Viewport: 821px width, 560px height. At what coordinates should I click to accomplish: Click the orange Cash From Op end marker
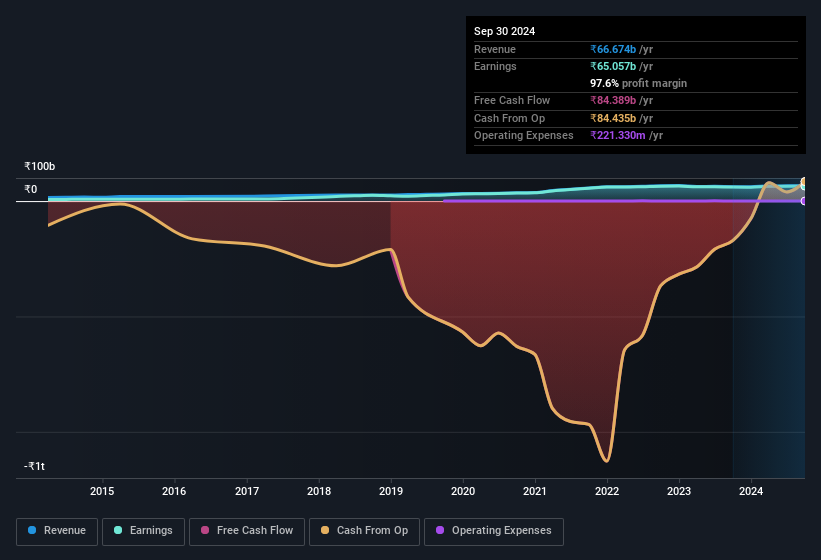pos(804,182)
